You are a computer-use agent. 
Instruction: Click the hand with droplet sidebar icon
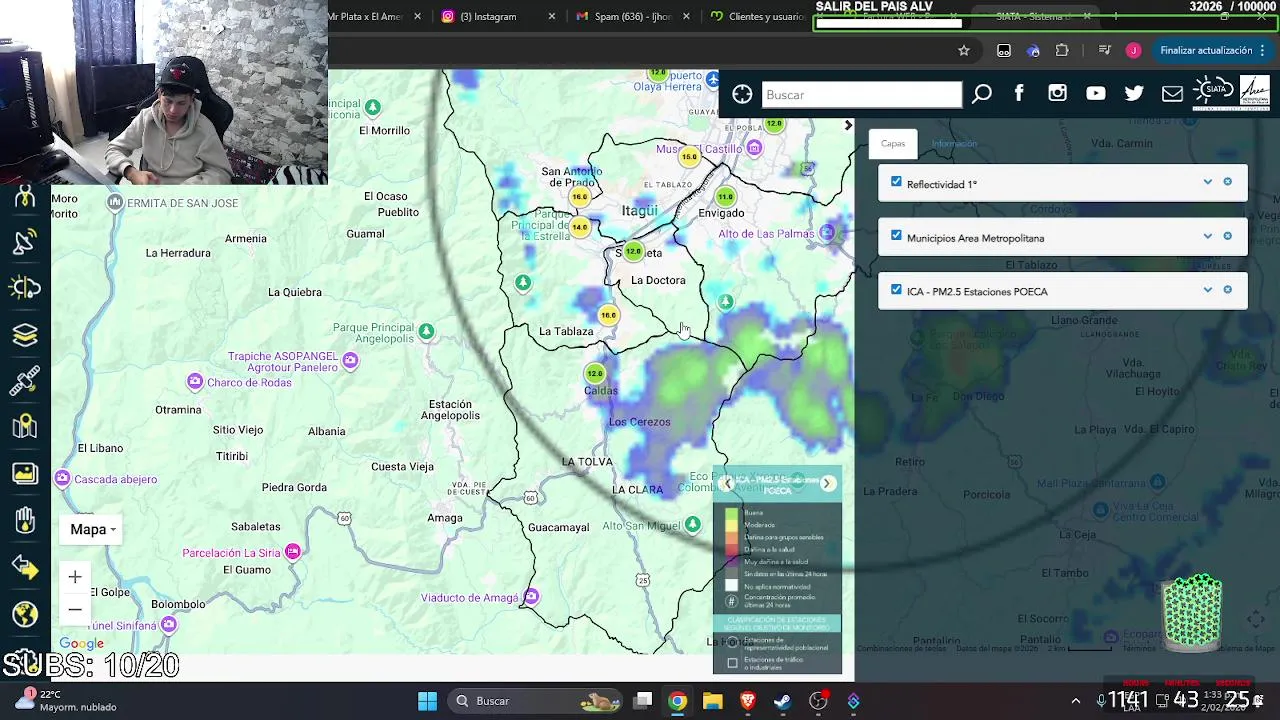click(25, 520)
